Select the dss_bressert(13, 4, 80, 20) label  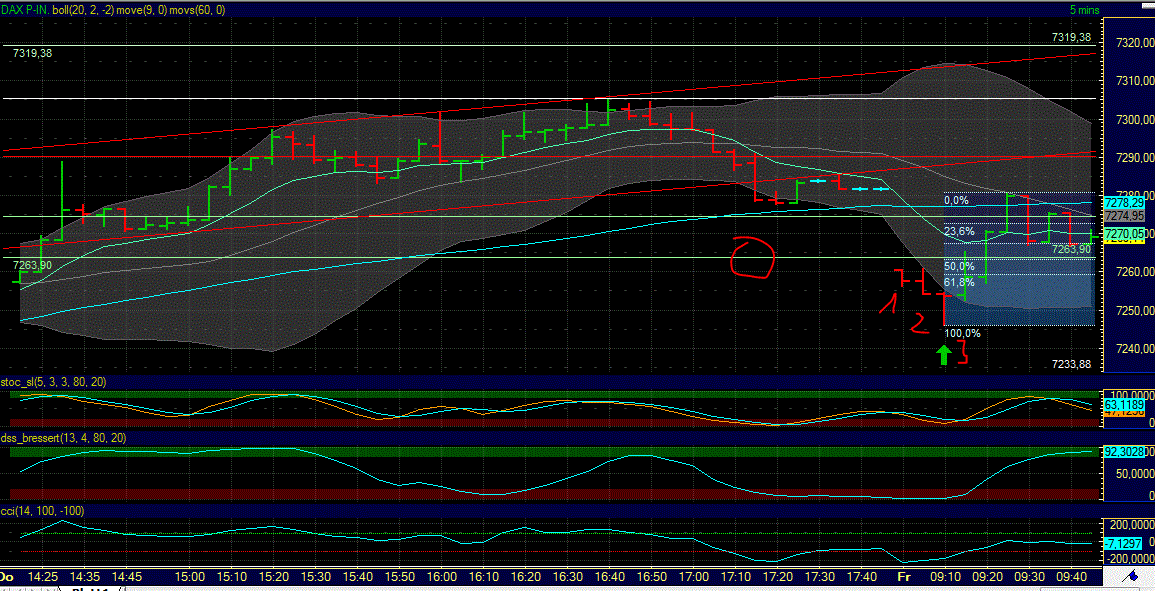(62, 437)
